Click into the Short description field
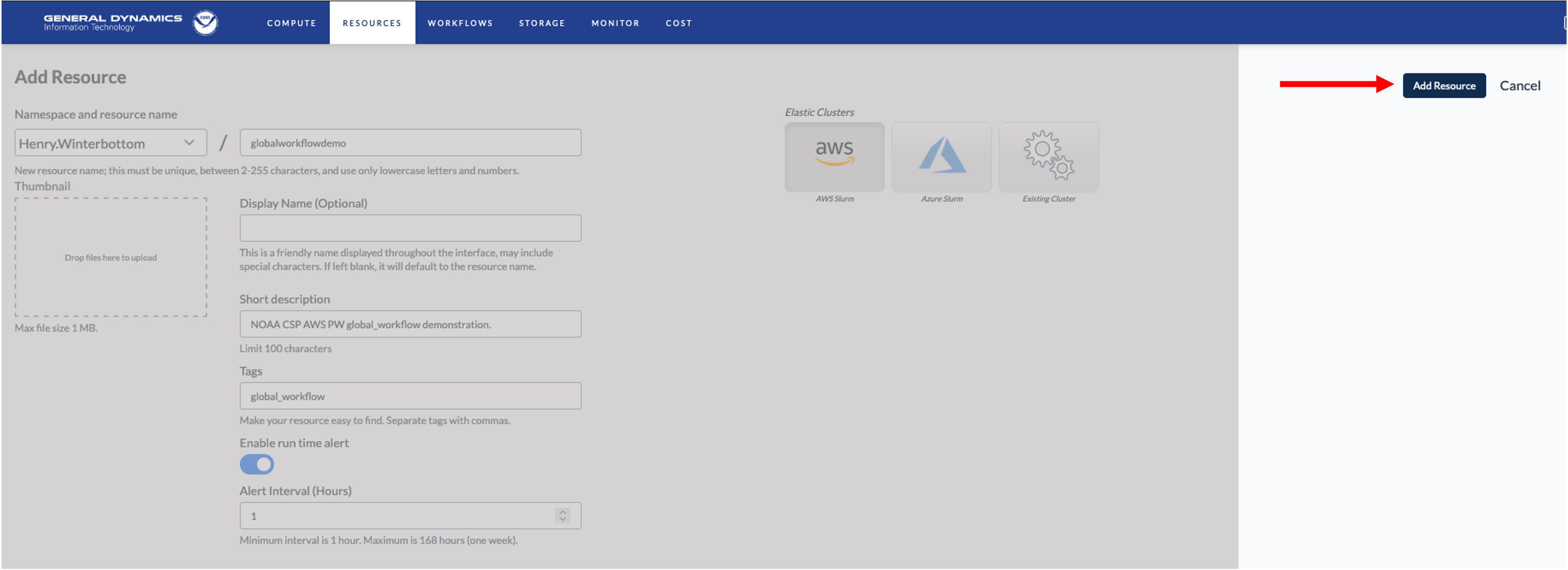The height and width of the screenshot is (570, 1568). pos(410,324)
